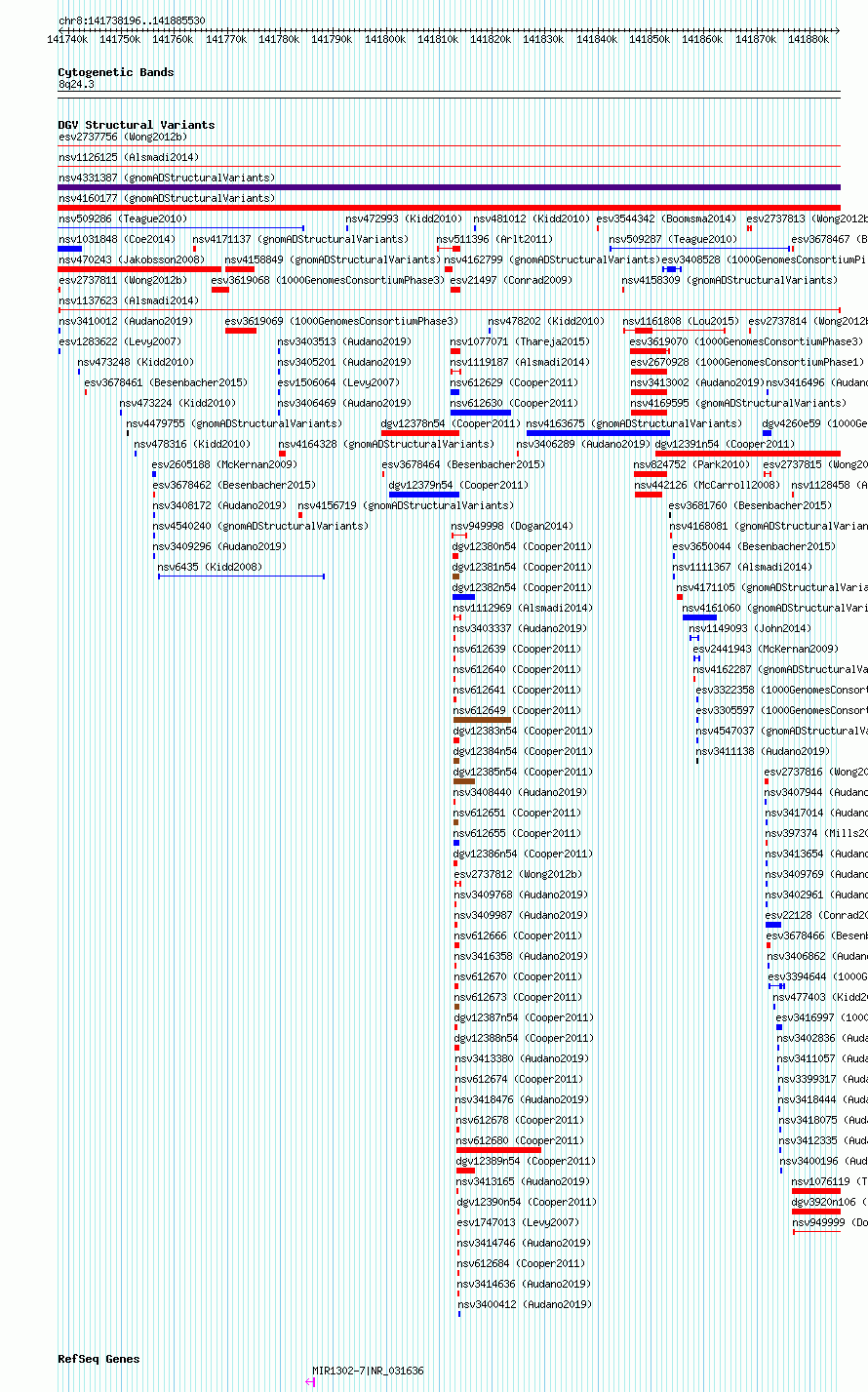868x1392 pixels.
Task: Click the Cytogenetic Bands track title
Action: [x=116, y=72]
